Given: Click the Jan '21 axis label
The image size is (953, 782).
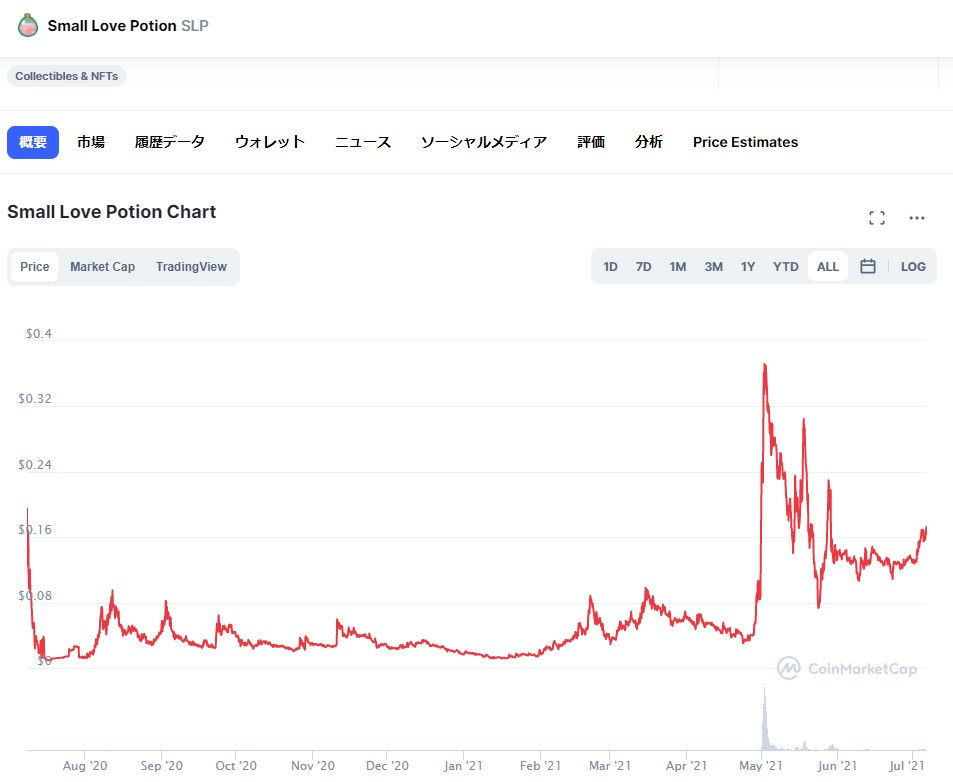Looking at the screenshot, I should pos(463,766).
